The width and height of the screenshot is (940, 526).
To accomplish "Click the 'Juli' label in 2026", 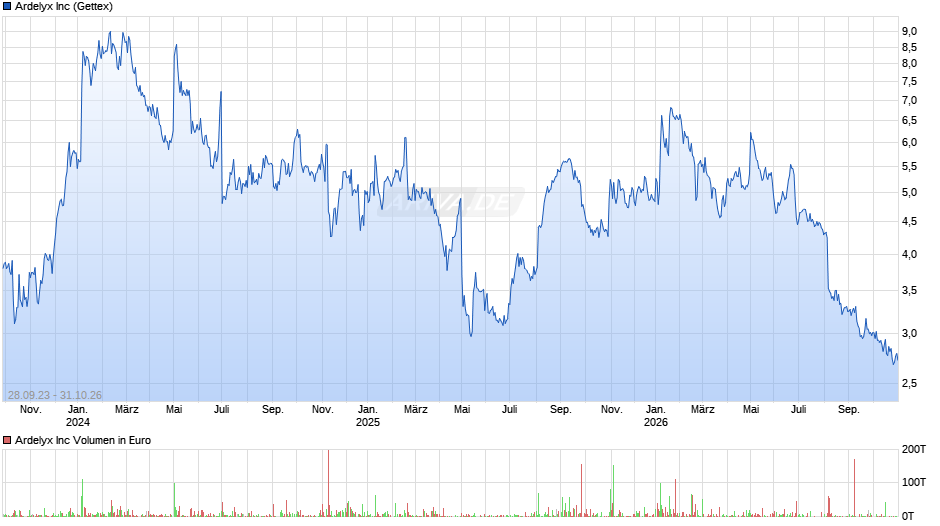I will [799, 410].
